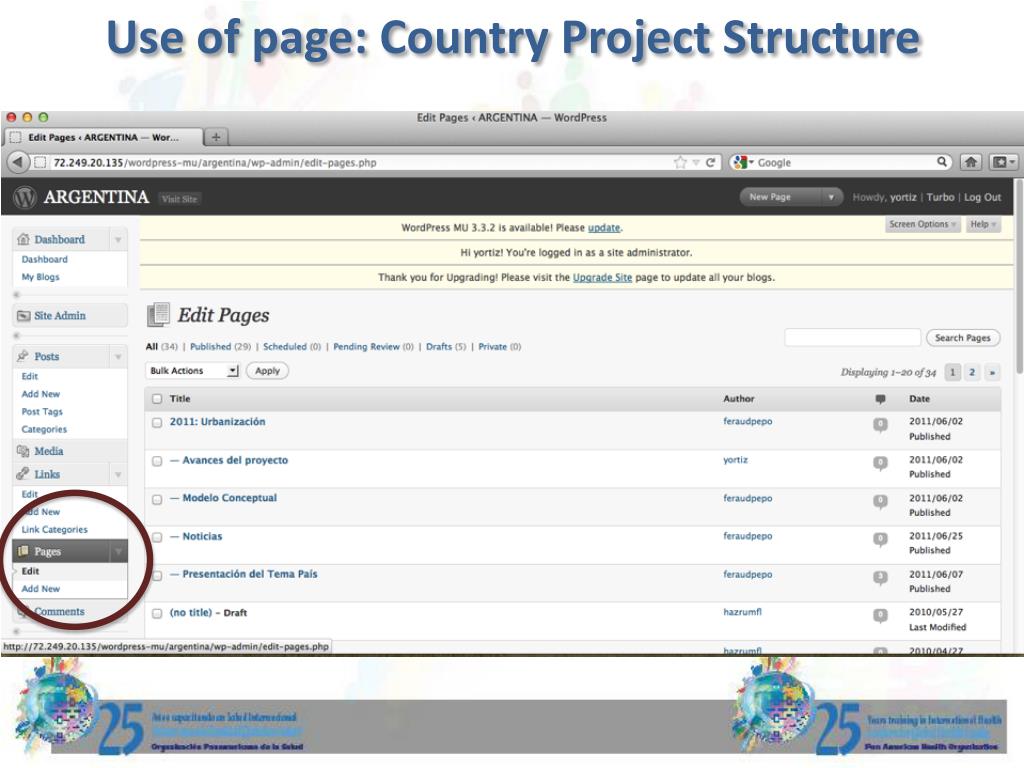The image size is (1024, 768).
Task: Check the Avances del proyecto row
Action: click(157, 461)
